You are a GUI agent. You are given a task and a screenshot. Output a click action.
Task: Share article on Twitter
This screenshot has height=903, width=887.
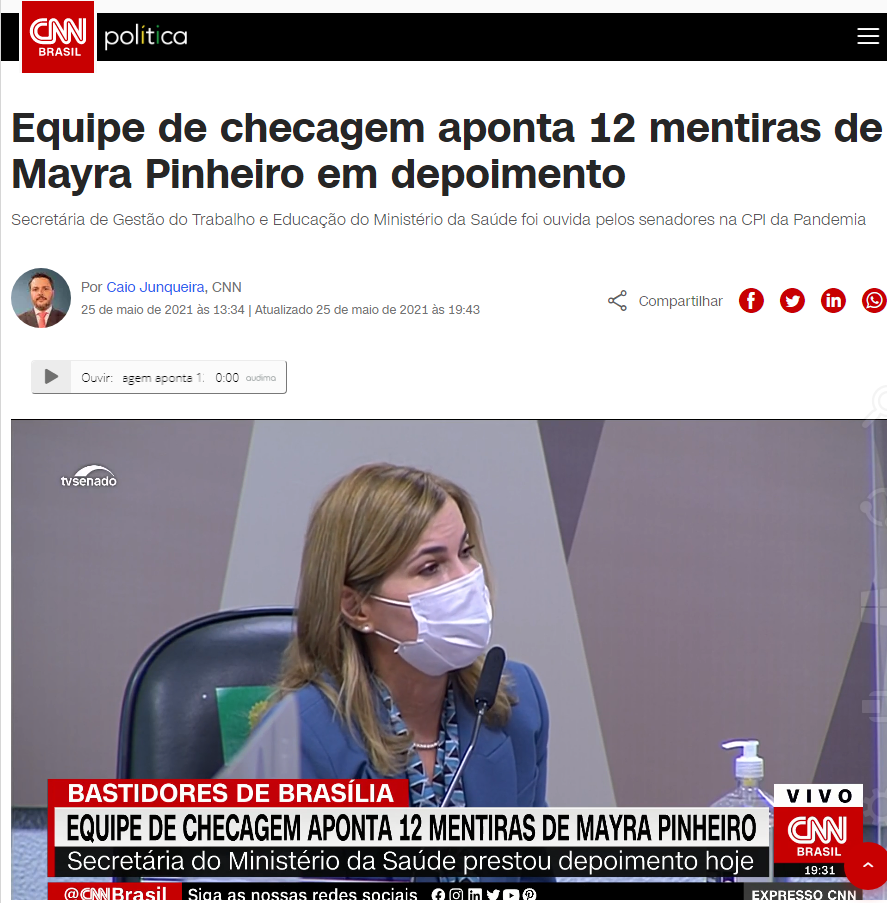tap(792, 301)
